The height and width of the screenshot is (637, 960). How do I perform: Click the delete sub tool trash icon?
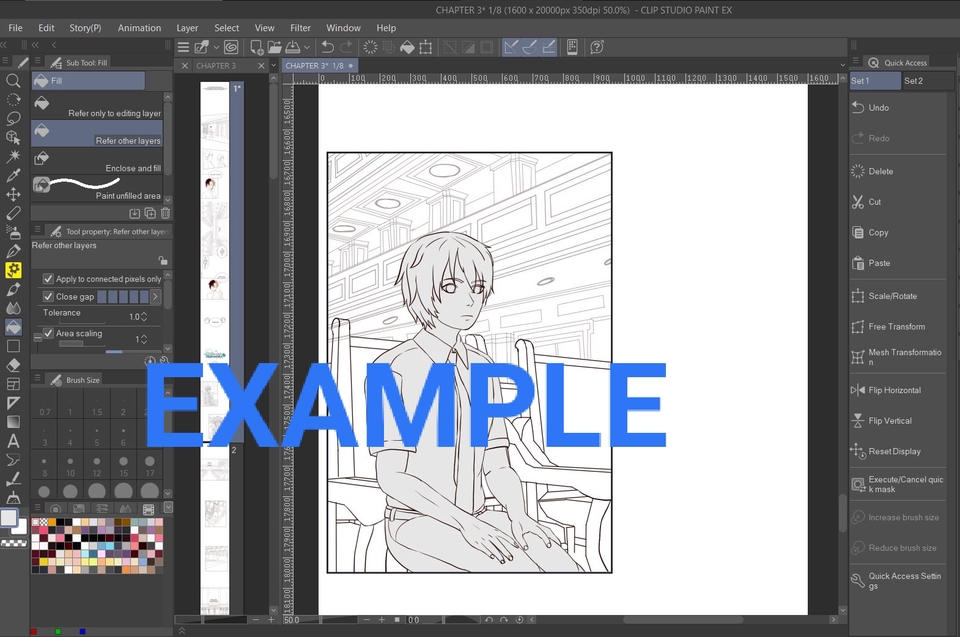(x=166, y=214)
